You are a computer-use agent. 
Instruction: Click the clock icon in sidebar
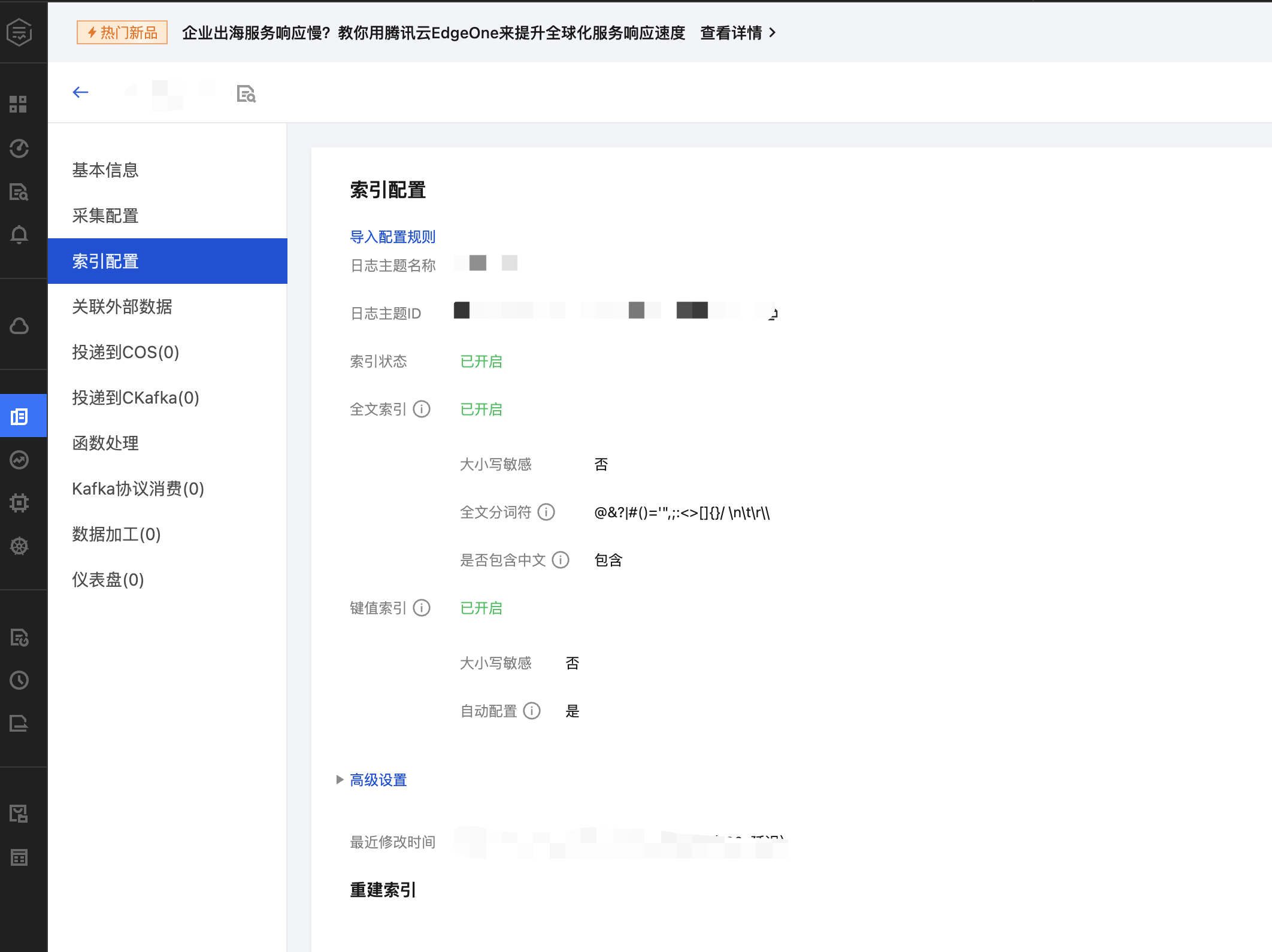click(x=19, y=680)
